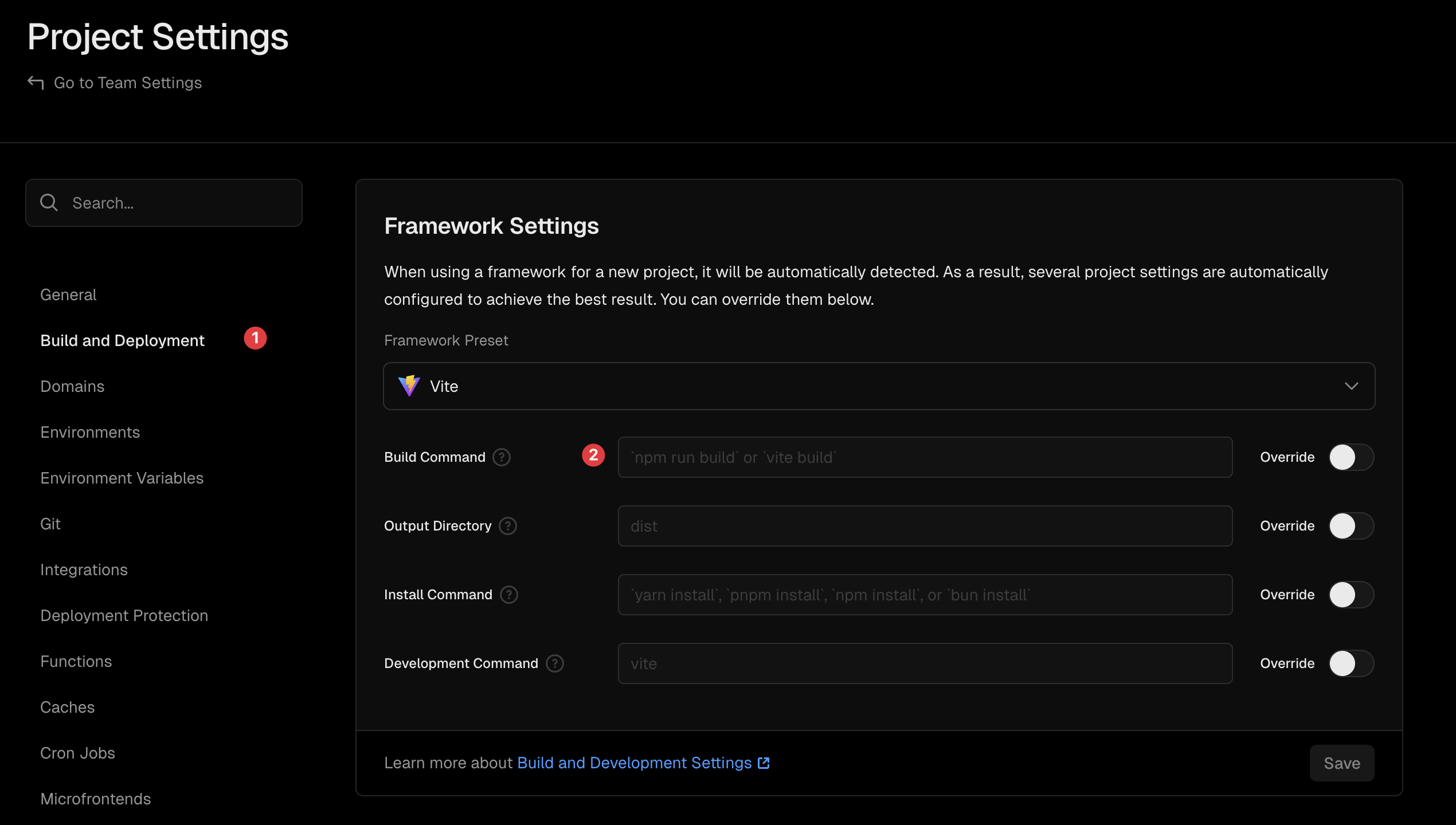Click the Vite logo in preset
The height and width of the screenshot is (825, 1456).
click(x=409, y=386)
